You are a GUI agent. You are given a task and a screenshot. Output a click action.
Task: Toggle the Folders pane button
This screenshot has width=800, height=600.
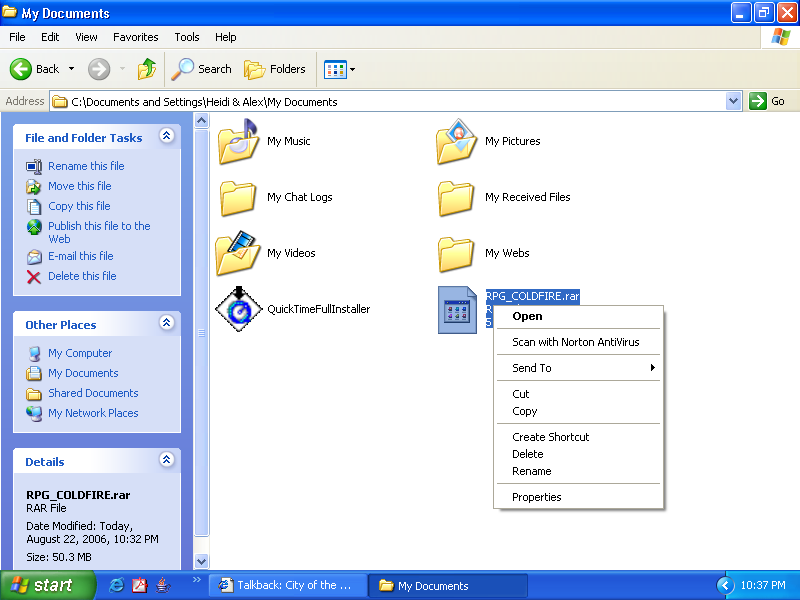point(275,69)
